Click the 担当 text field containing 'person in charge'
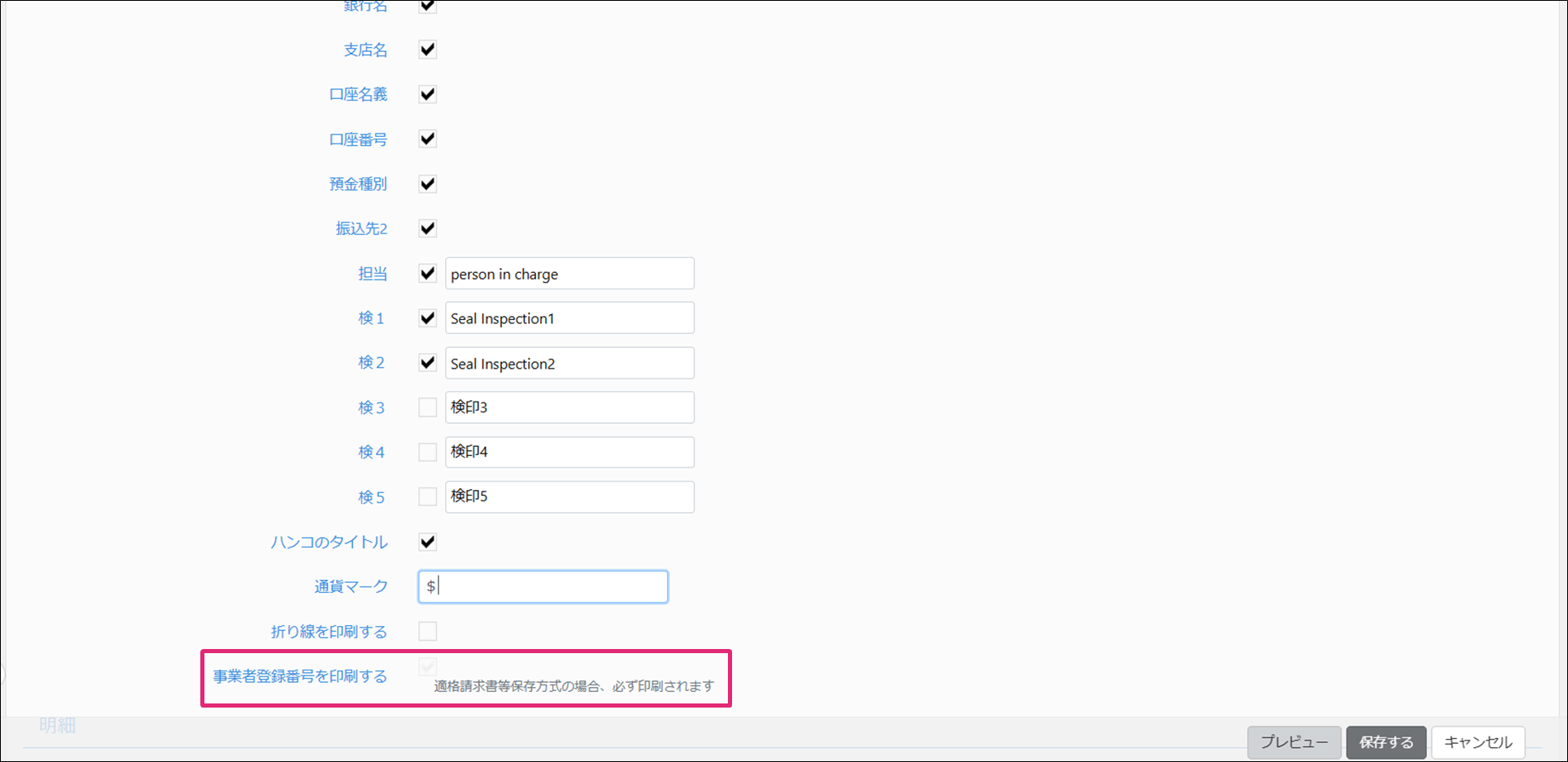The width and height of the screenshot is (1568, 762). 569,274
